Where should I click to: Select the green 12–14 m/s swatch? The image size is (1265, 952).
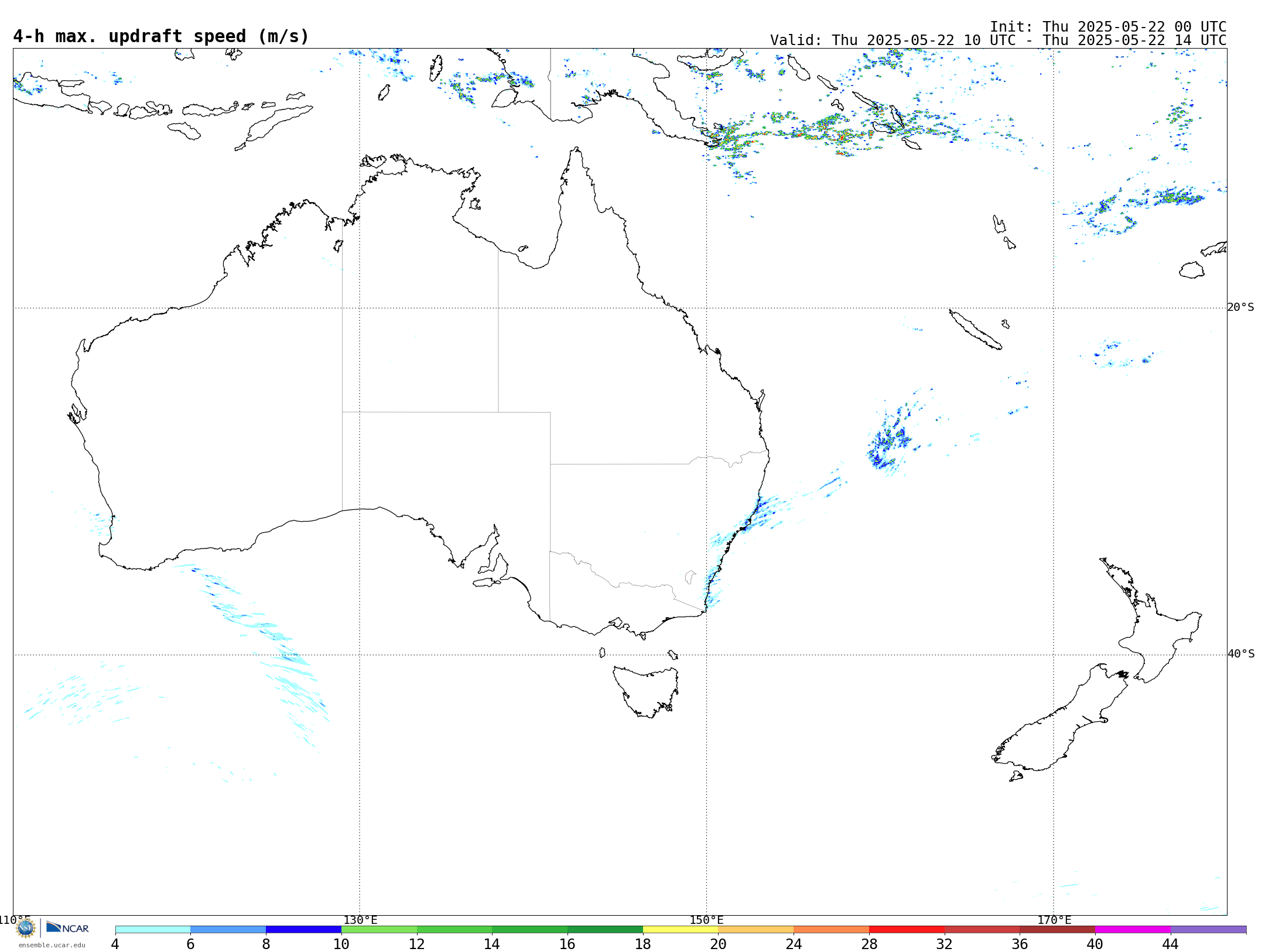tap(454, 930)
